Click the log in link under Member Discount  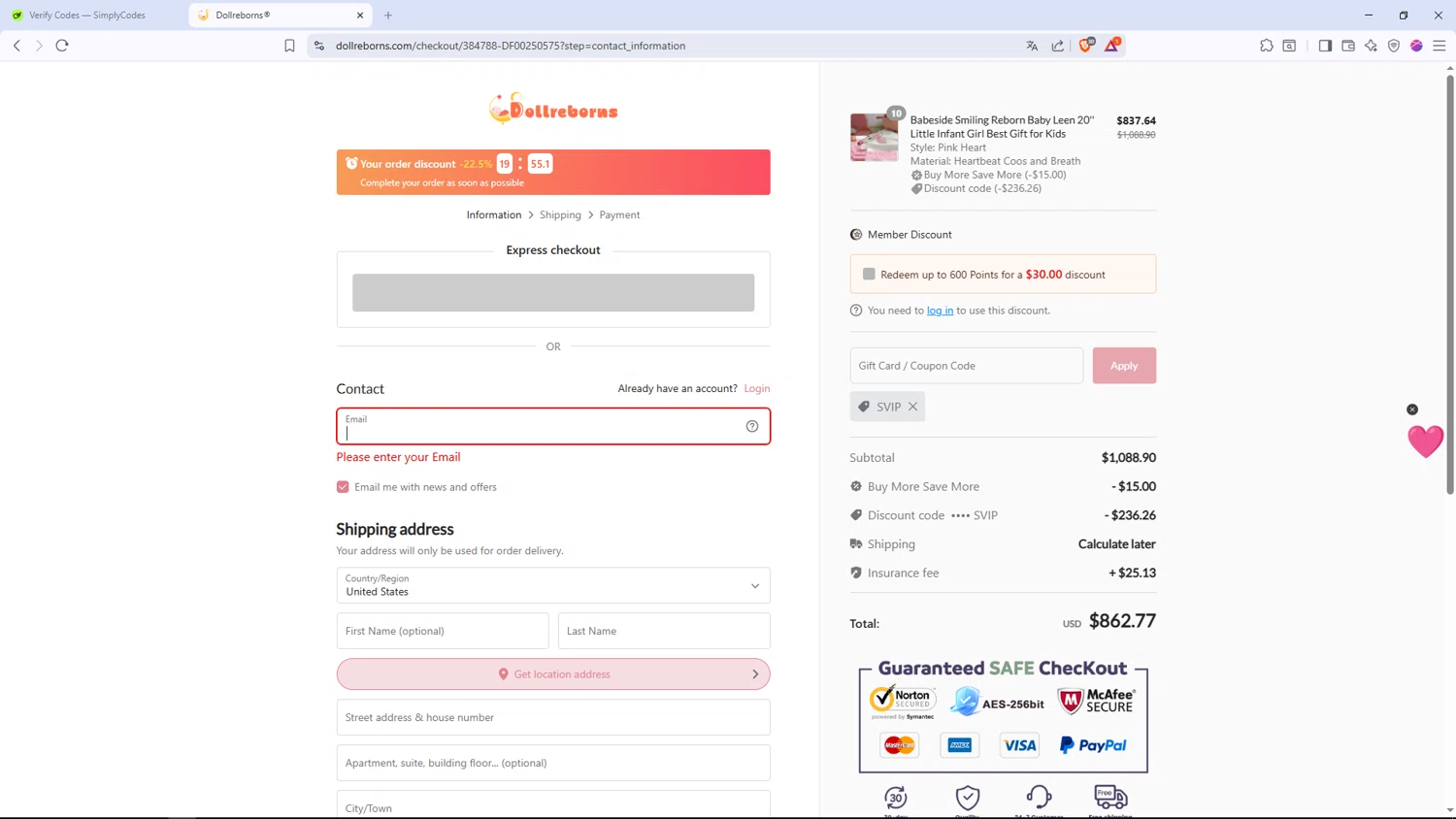(940, 311)
